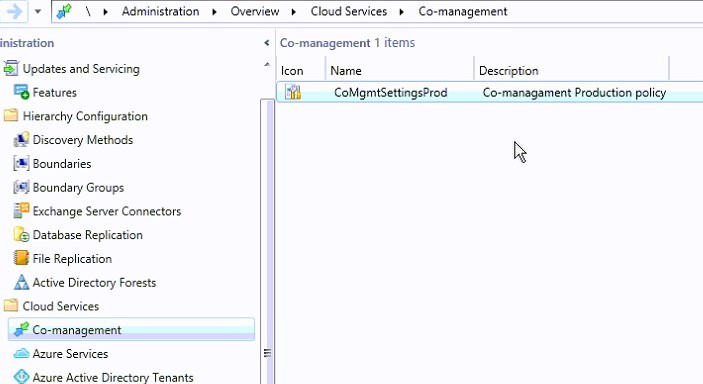Click the Updates and Servicing icon
This screenshot has height=384, width=703.
pyautogui.click(x=11, y=69)
